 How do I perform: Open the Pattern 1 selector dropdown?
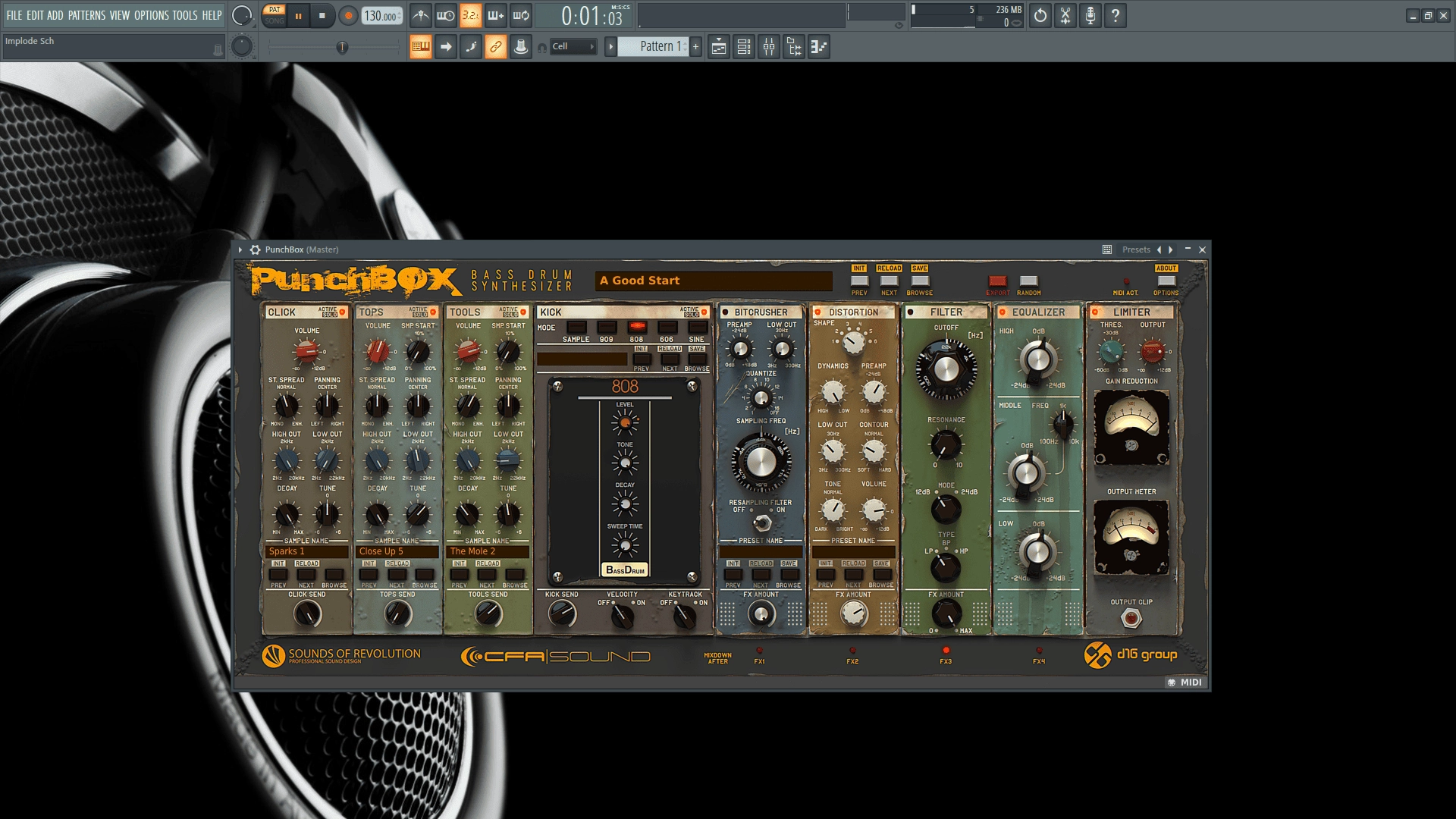click(653, 47)
